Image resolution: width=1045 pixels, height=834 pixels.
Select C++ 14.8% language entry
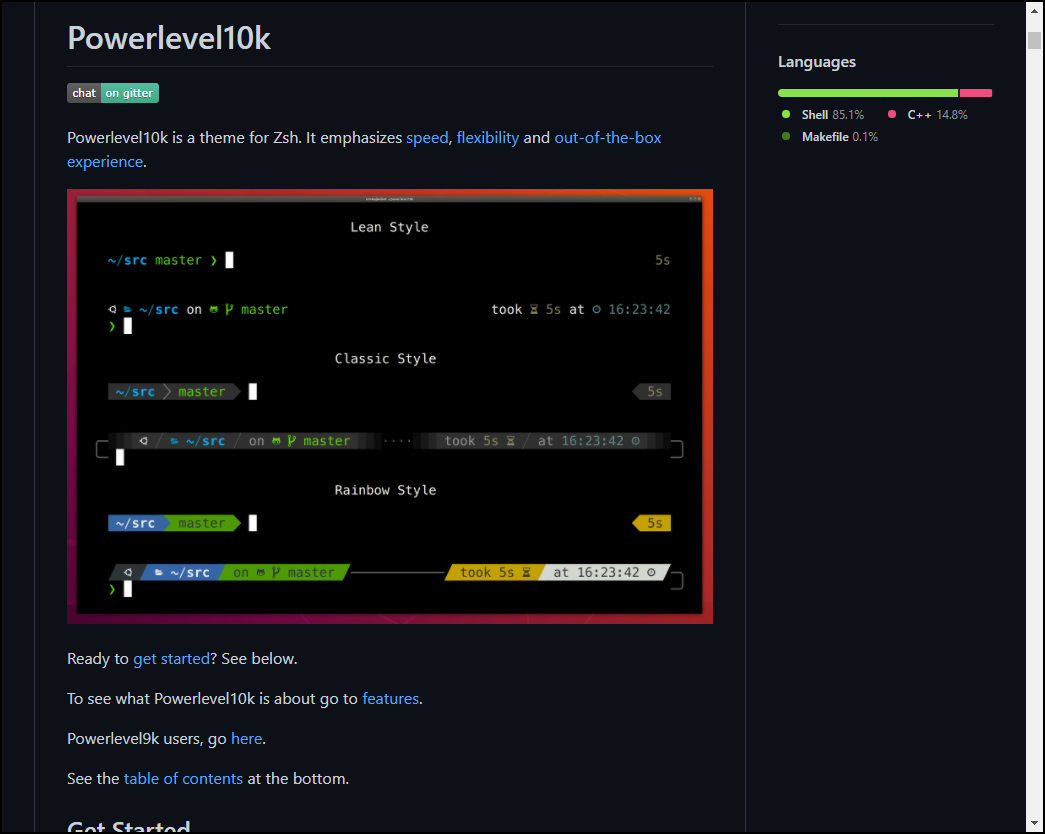[x=928, y=115]
